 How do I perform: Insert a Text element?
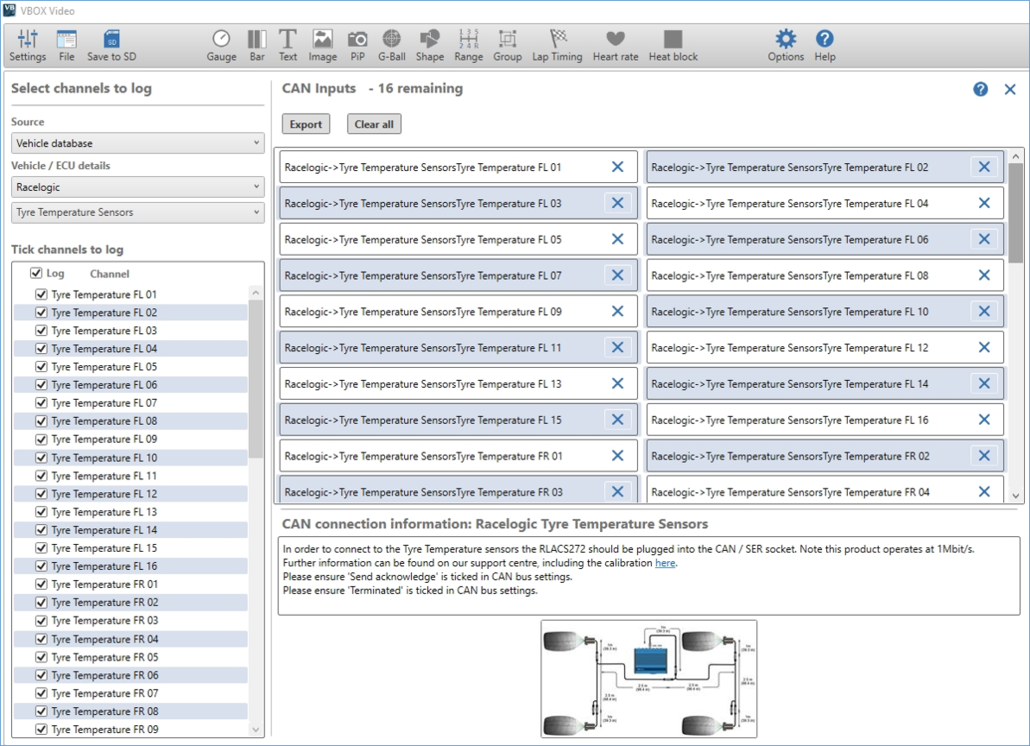[x=288, y=45]
